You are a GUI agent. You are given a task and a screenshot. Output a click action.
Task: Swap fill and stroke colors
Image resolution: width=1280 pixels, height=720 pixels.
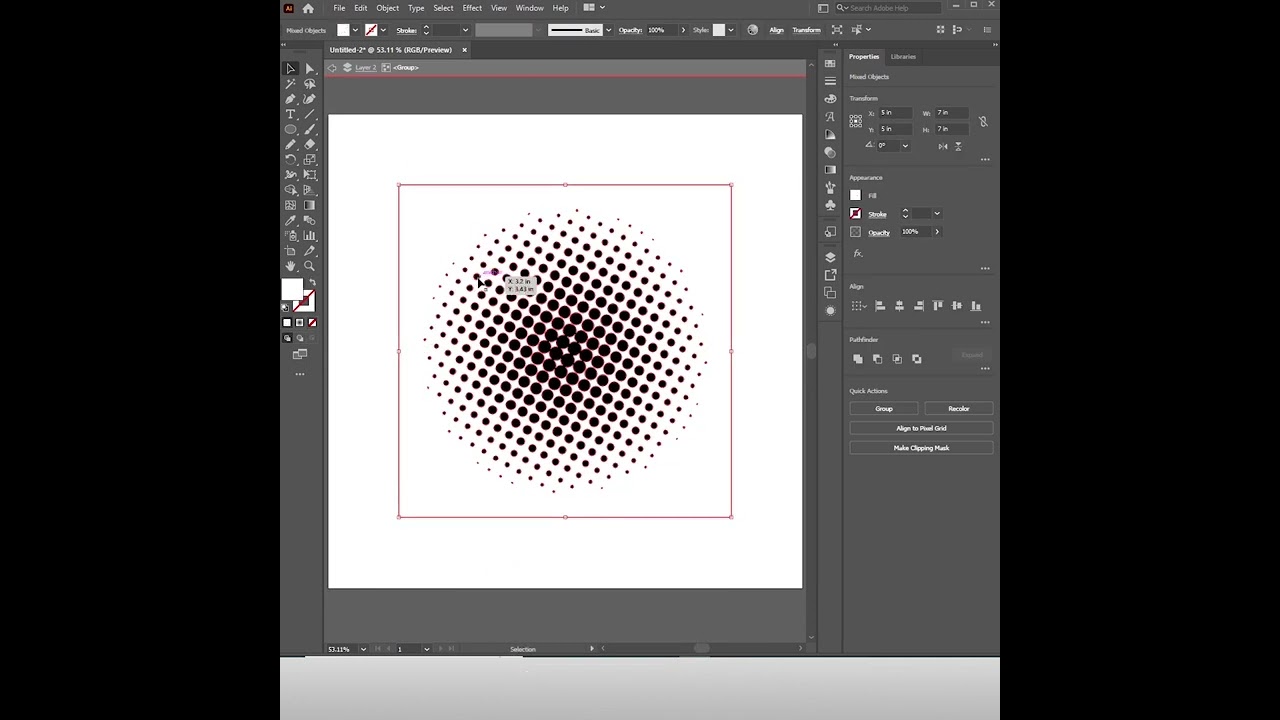coord(311,282)
